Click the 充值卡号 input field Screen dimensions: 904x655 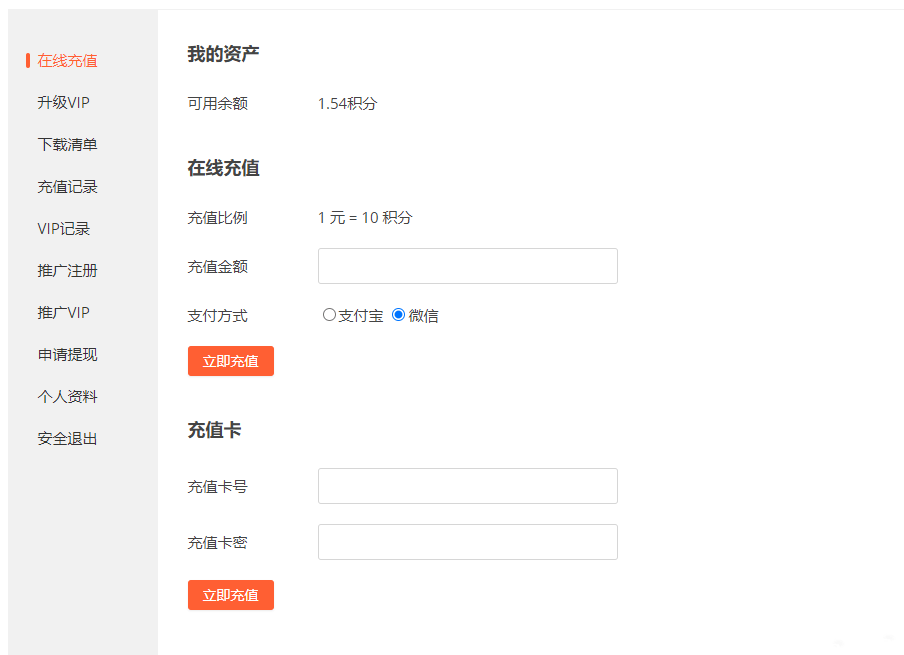pyautogui.click(x=467, y=486)
